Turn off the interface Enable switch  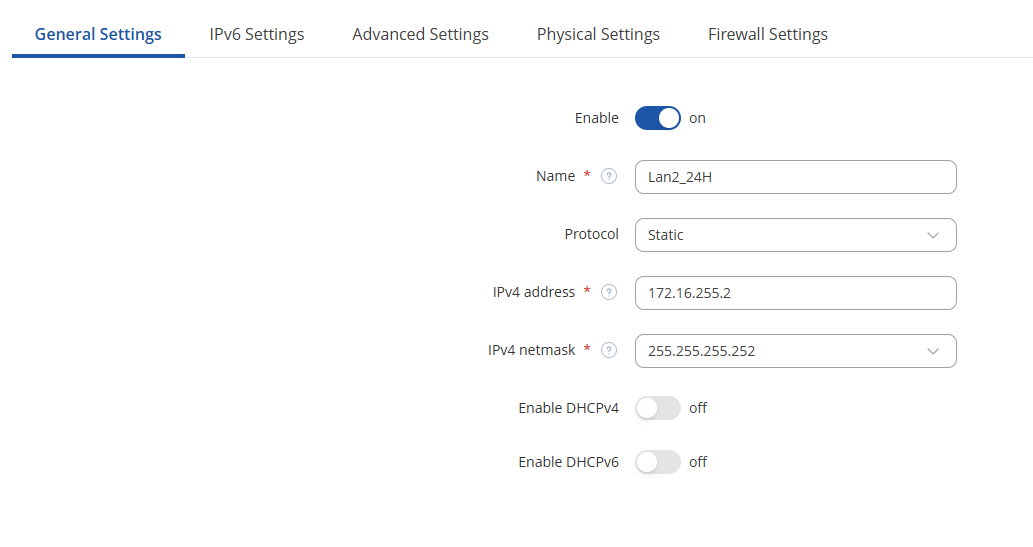point(657,118)
